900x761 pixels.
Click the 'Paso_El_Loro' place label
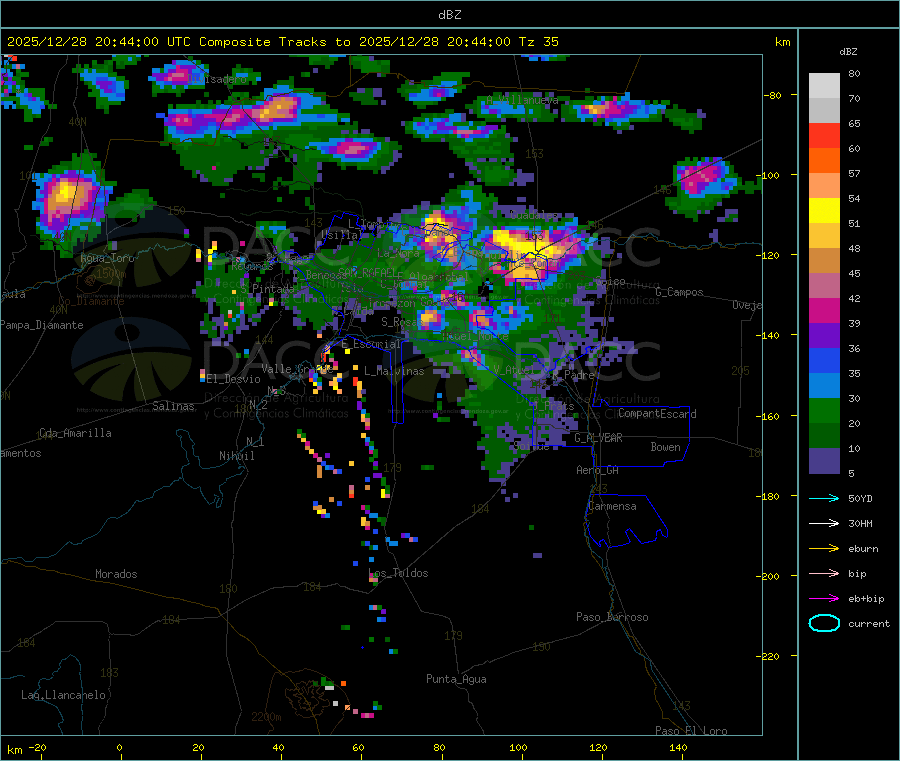[691, 731]
